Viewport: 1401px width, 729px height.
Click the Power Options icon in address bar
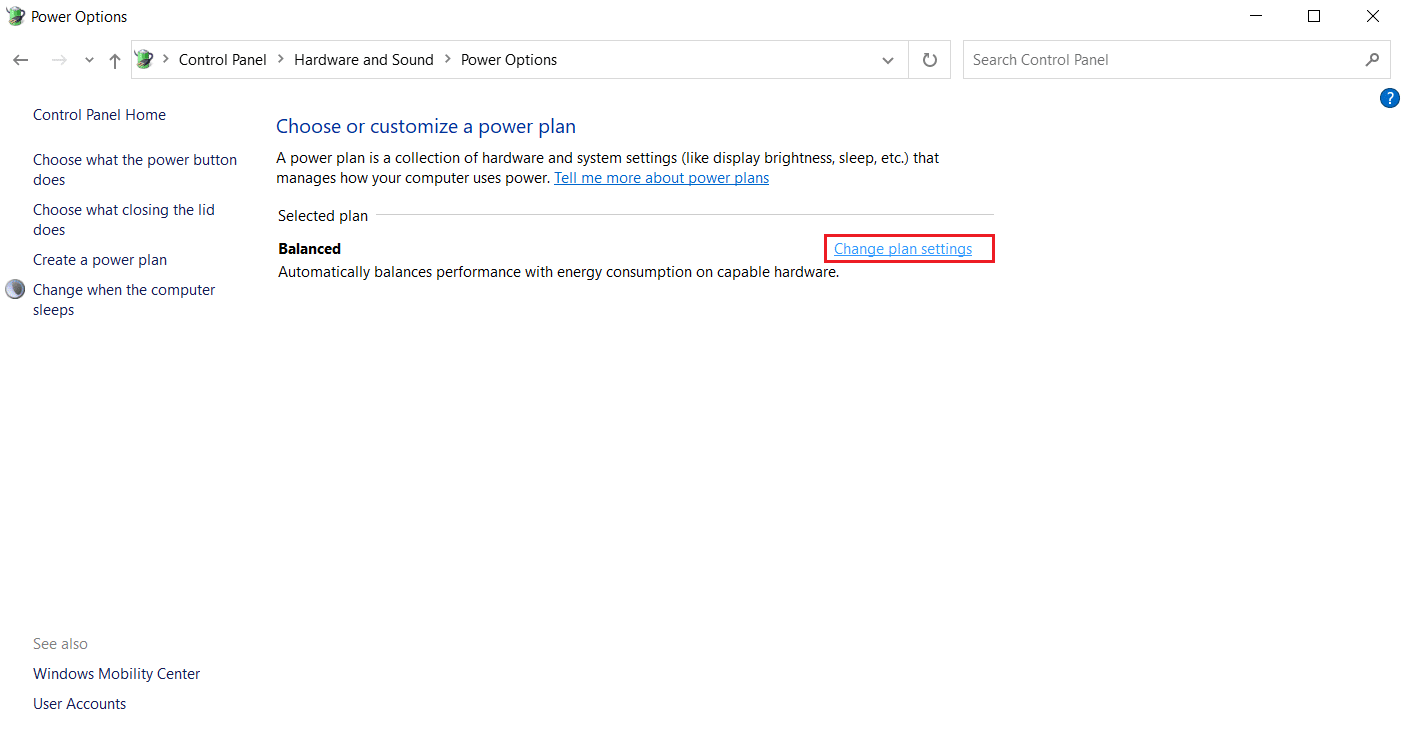pyautogui.click(x=144, y=59)
